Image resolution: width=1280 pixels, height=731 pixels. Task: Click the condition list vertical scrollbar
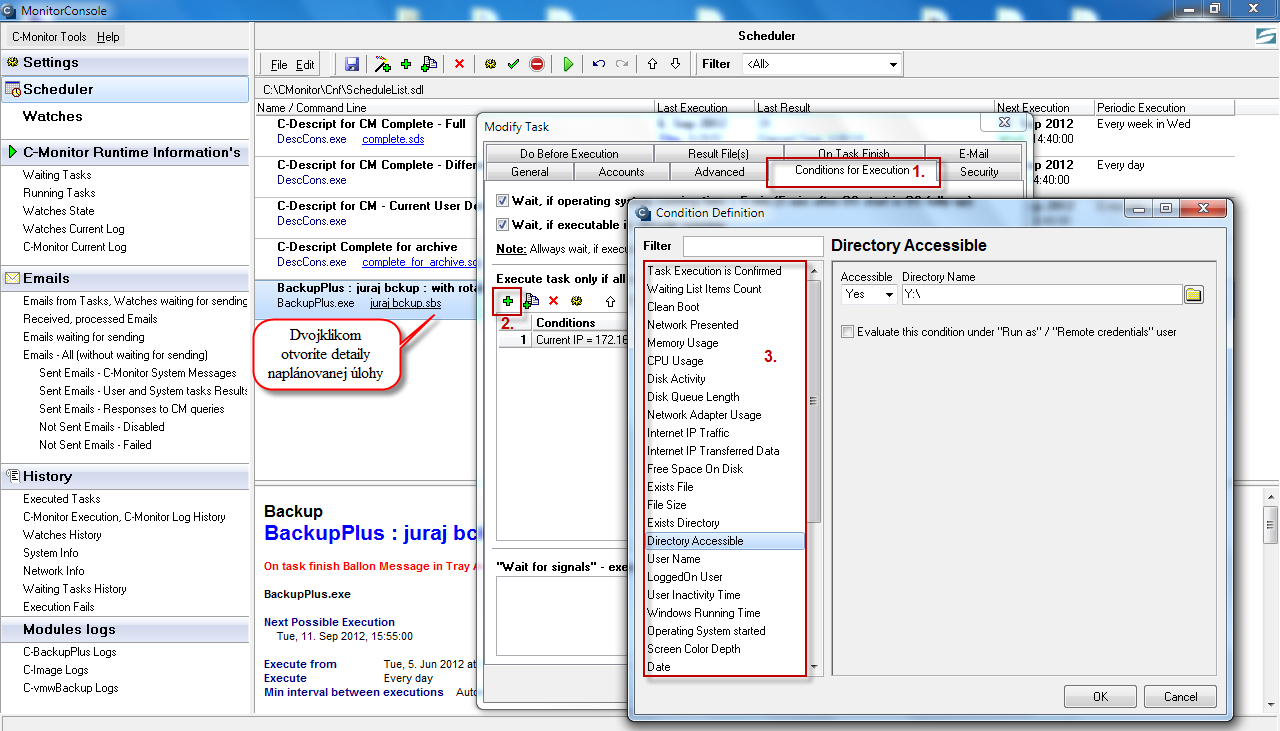point(814,468)
